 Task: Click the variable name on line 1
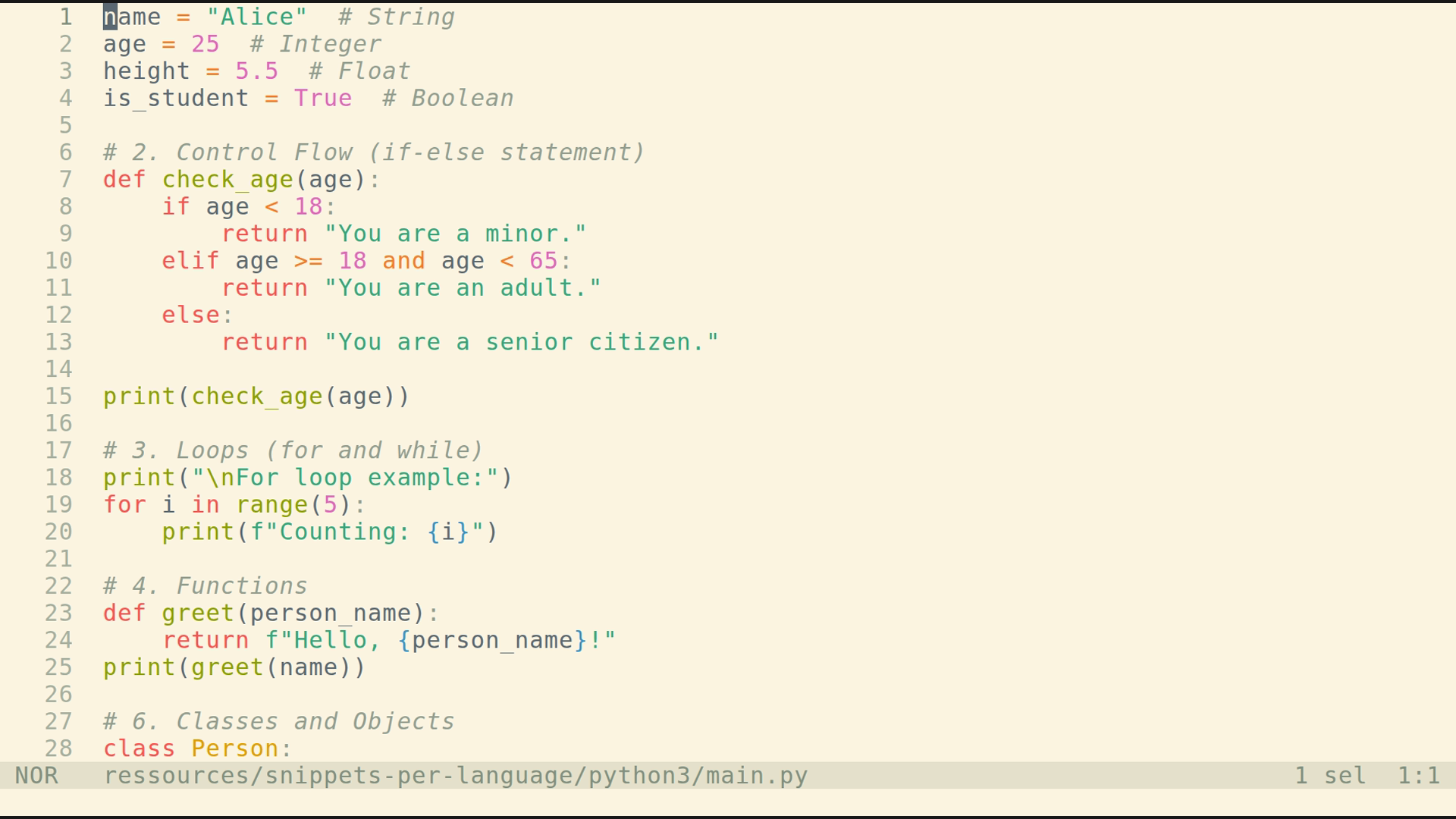pyautogui.click(x=132, y=17)
